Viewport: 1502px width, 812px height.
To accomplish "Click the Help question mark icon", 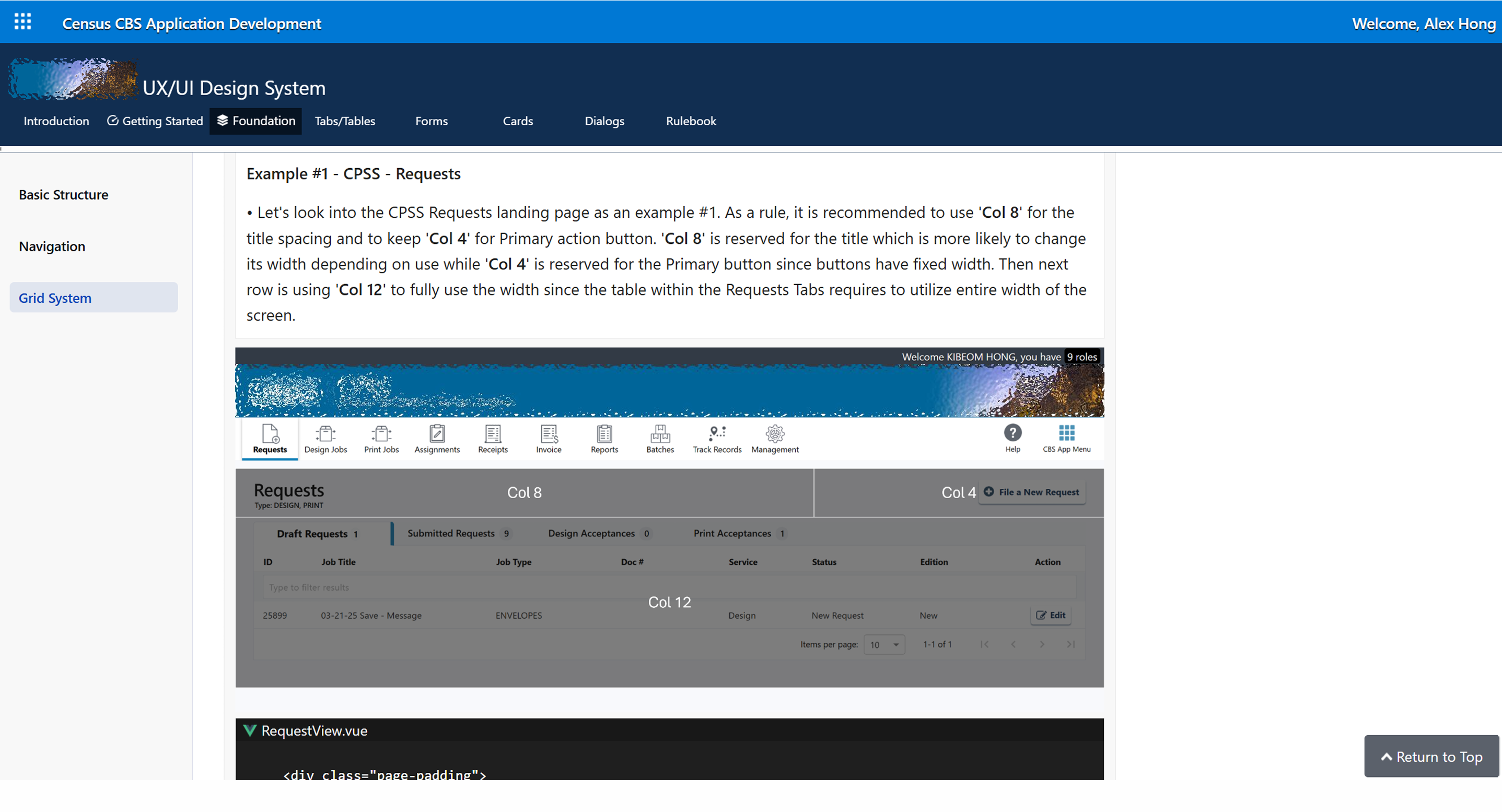I will click(1012, 432).
